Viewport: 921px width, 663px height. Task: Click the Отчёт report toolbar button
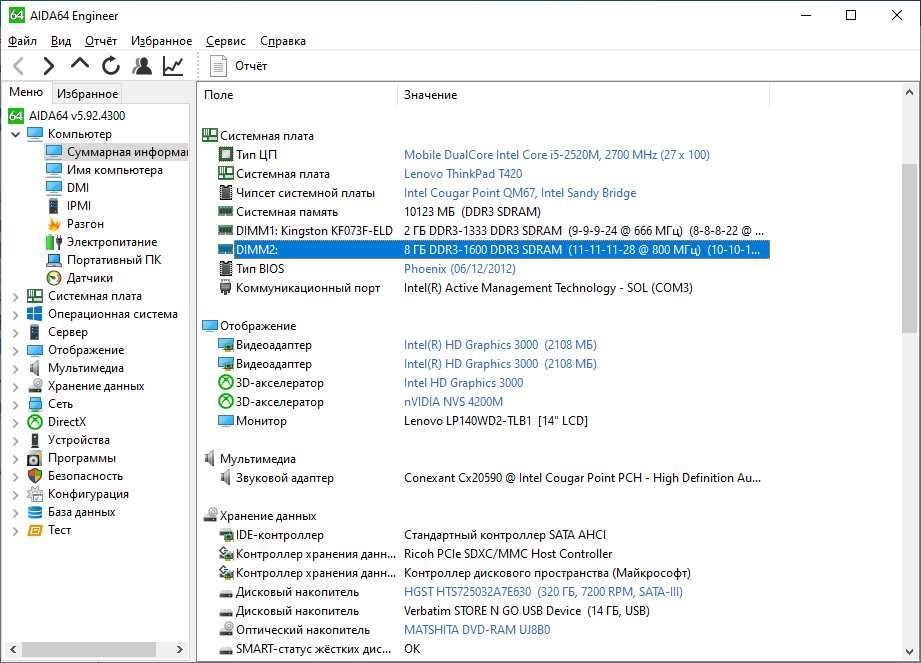click(238, 66)
